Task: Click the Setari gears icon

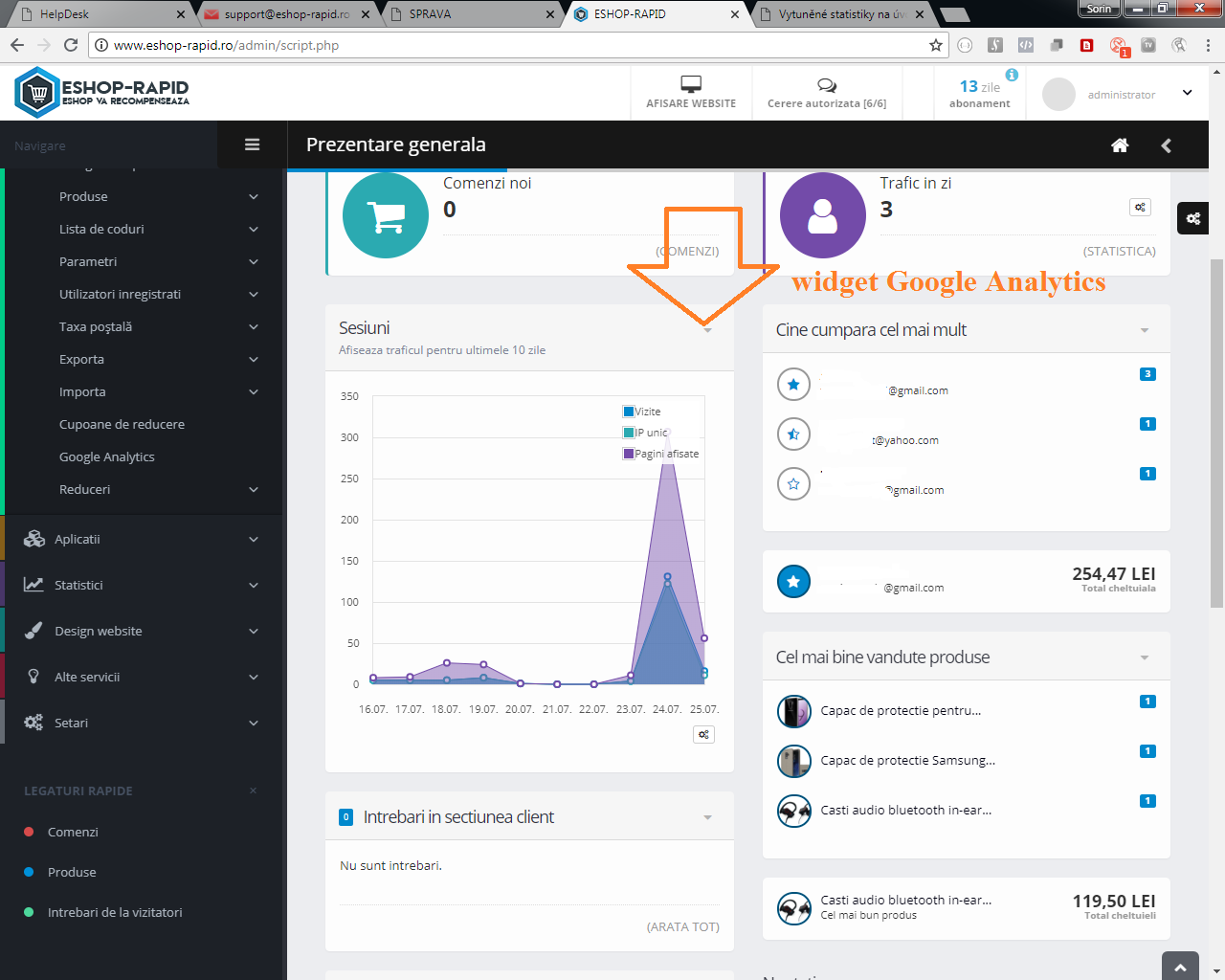Action: point(33,723)
